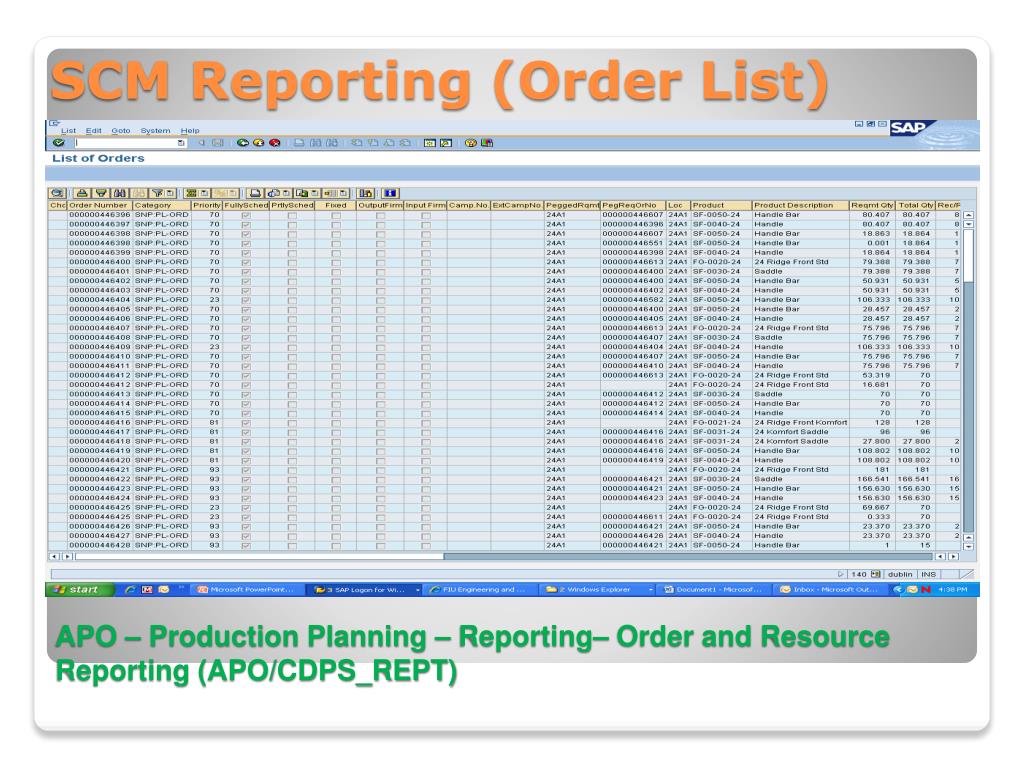Click the Print icon in list toolbar

tap(255, 193)
